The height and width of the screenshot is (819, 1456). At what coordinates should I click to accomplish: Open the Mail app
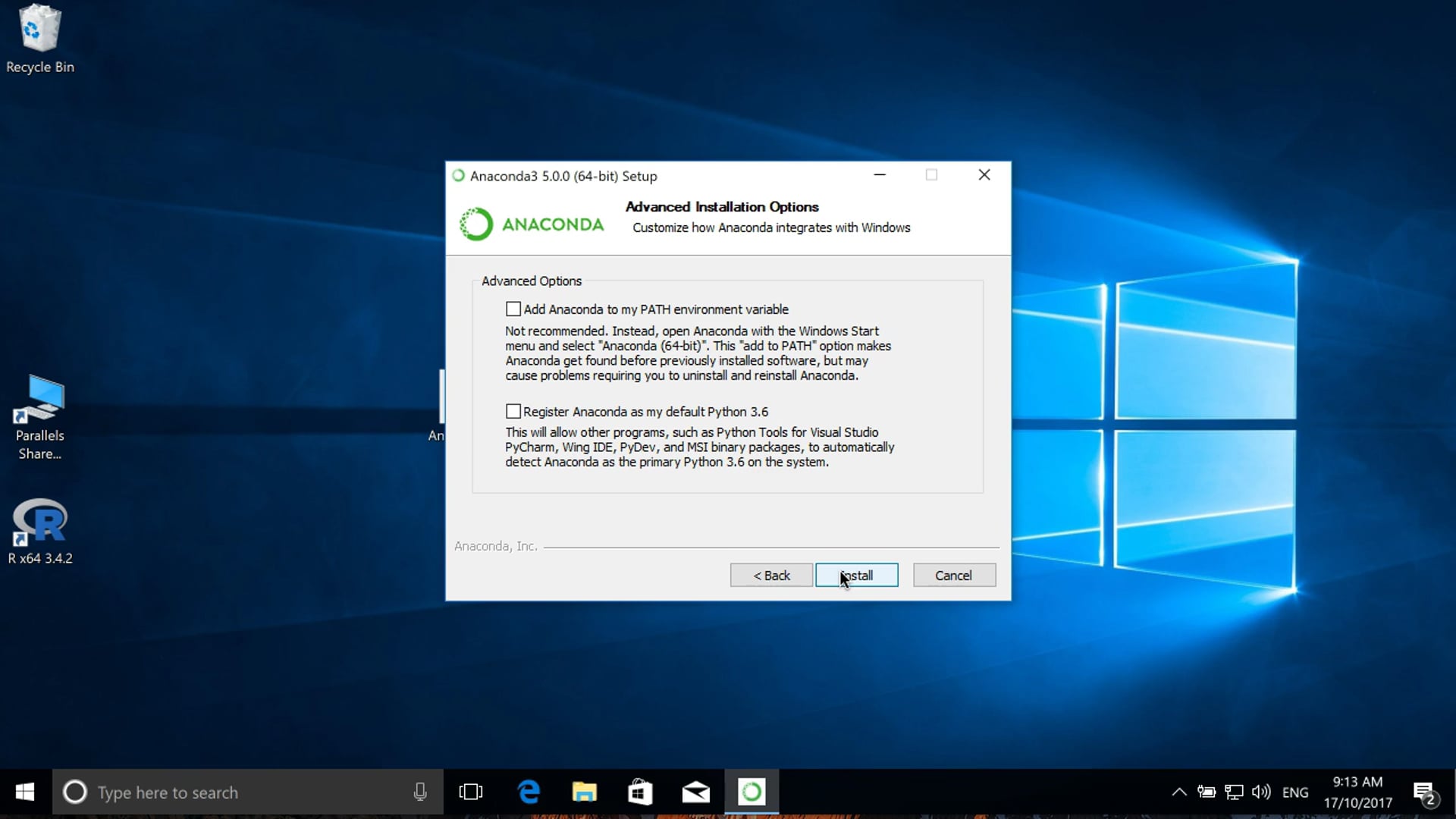[x=695, y=792]
